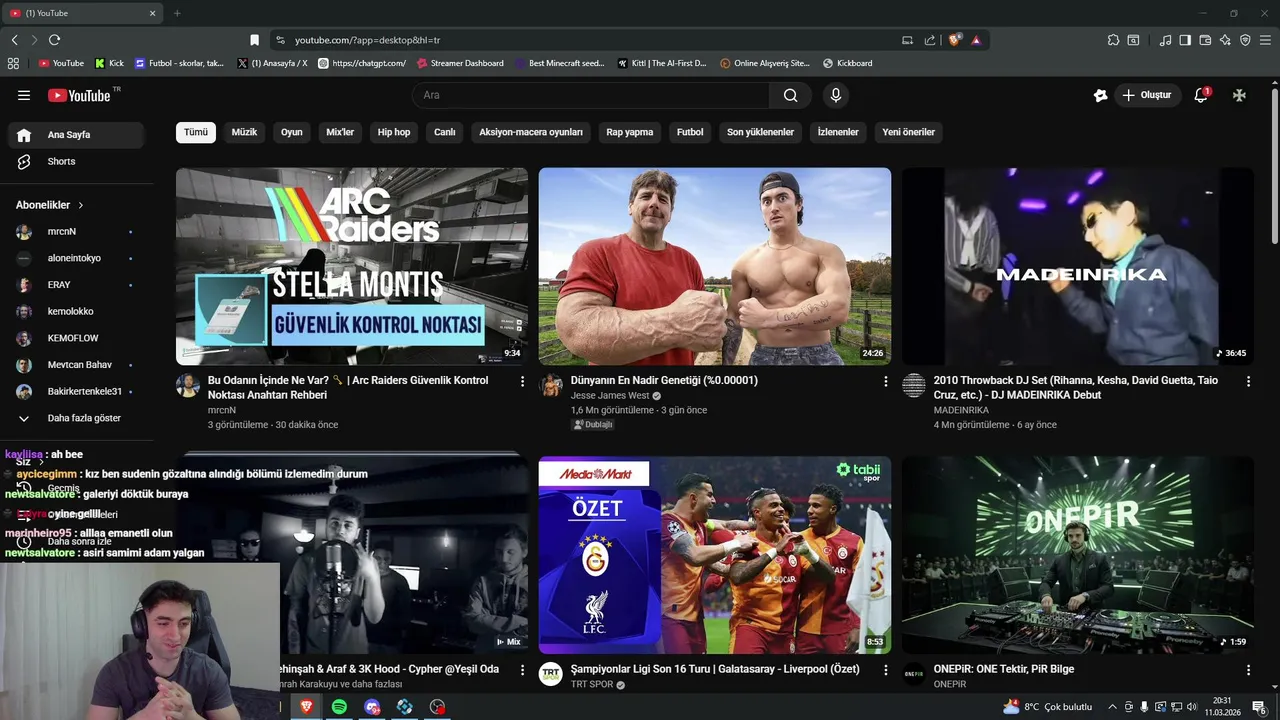The height and width of the screenshot is (720, 1280).
Task: Reload the page
Action: coord(54,40)
